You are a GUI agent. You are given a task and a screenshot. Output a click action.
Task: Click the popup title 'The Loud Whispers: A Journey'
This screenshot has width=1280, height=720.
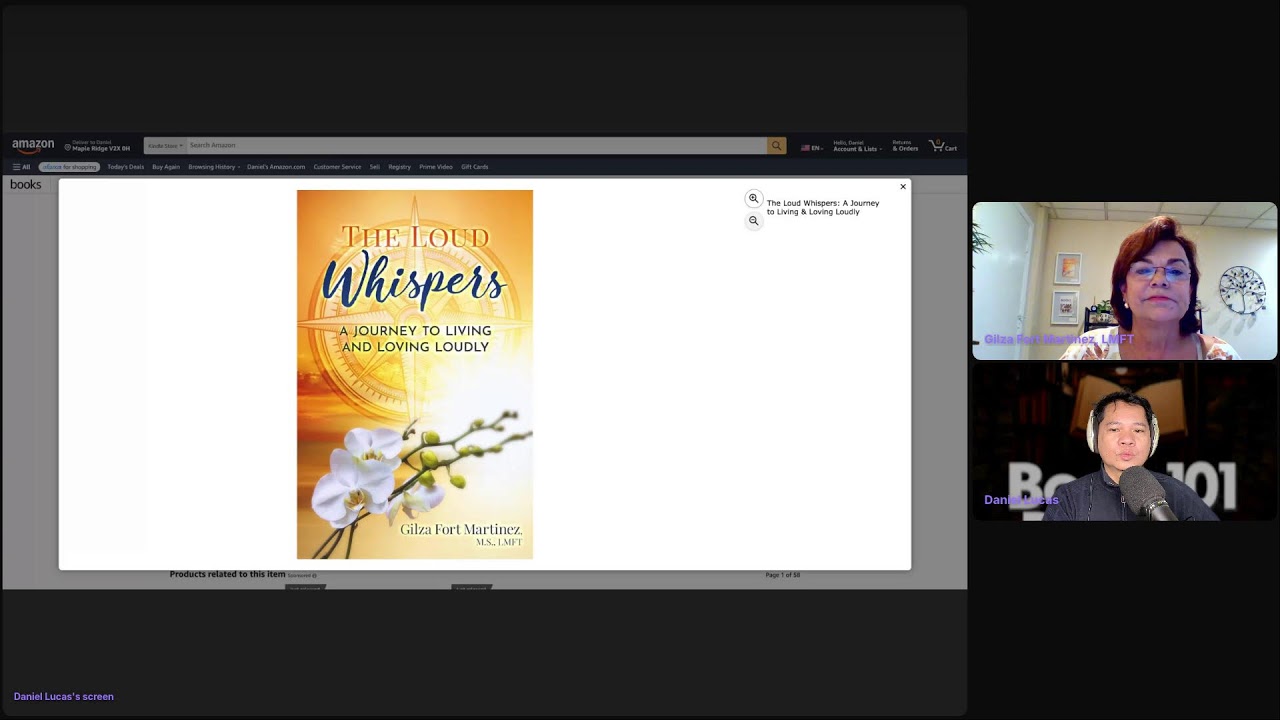tap(823, 207)
